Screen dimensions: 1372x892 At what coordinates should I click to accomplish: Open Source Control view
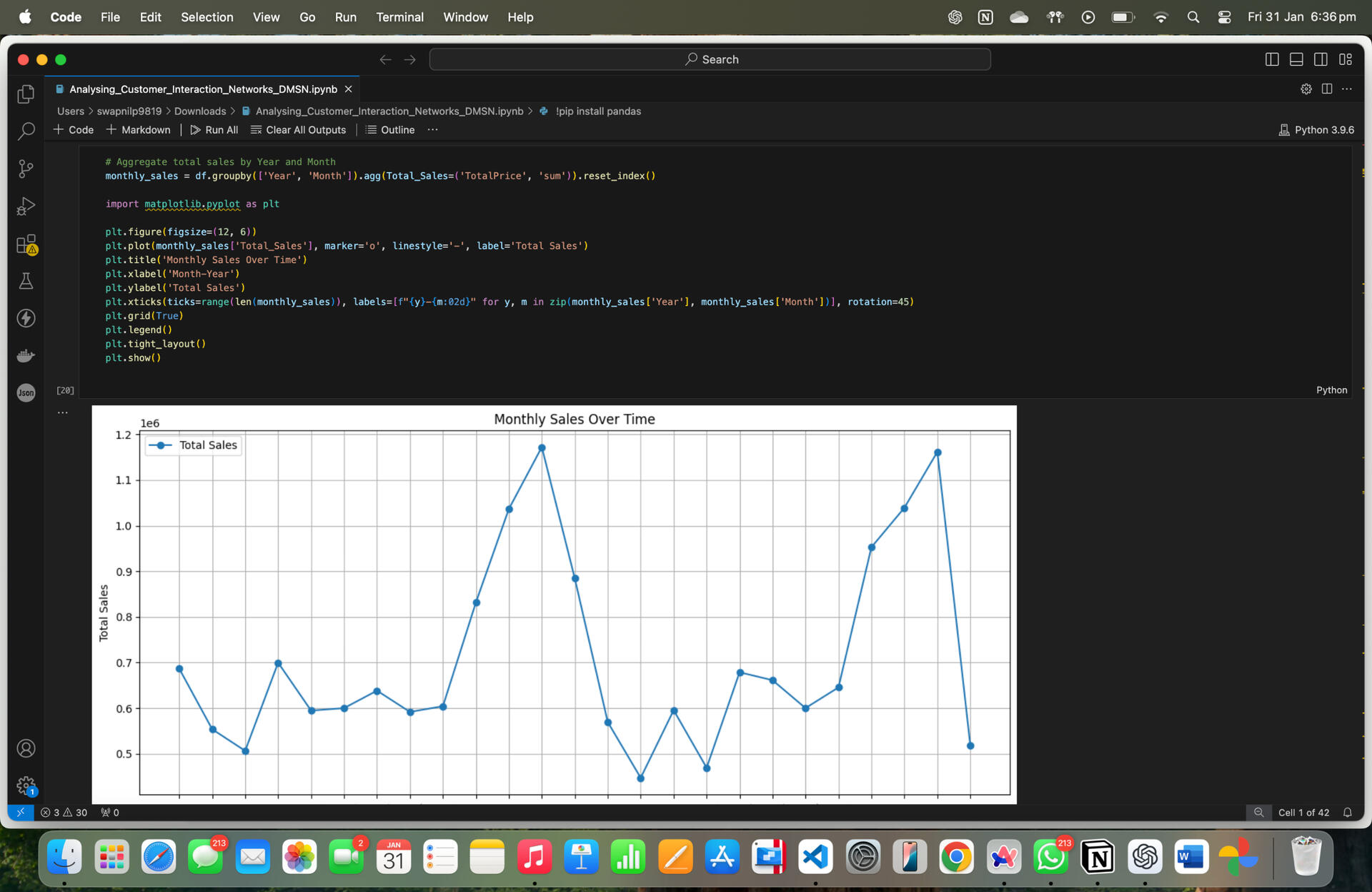click(x=26, y=169)
